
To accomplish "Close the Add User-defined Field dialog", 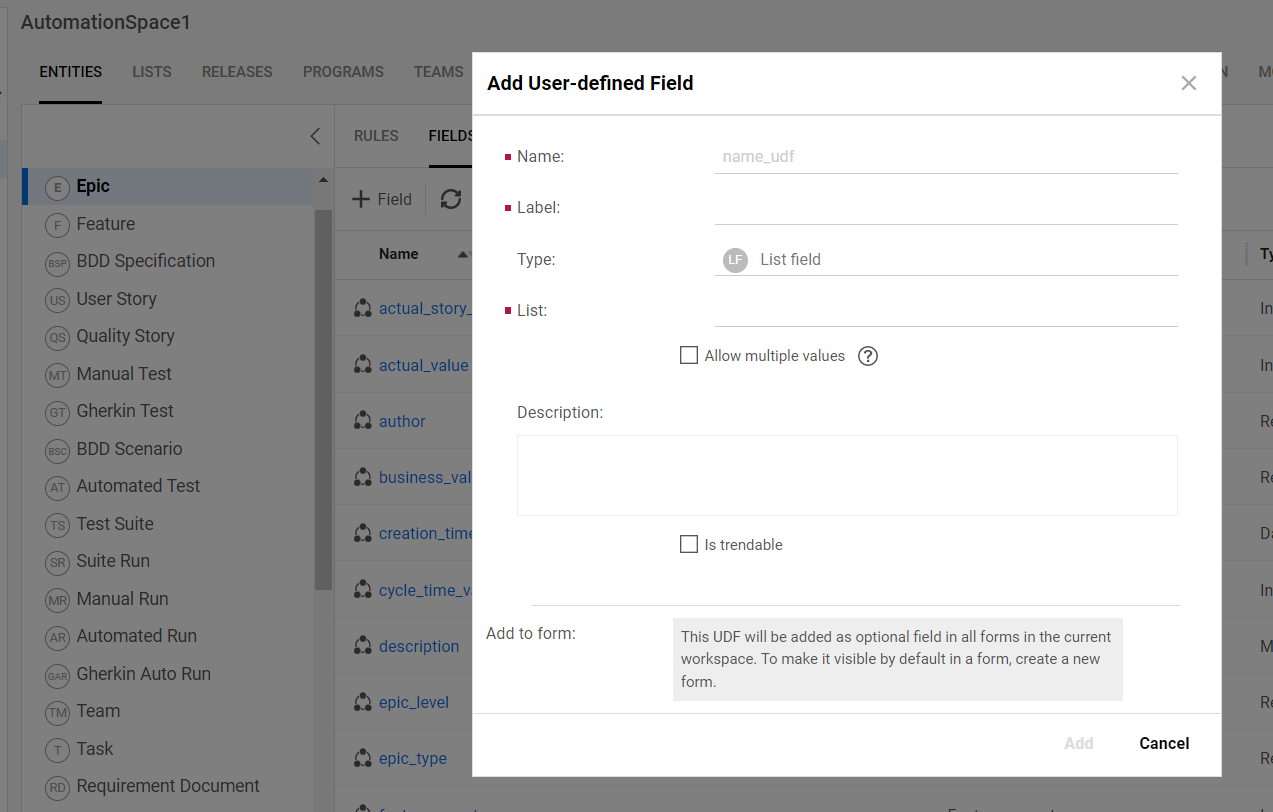I will [x=1188, y=83].
